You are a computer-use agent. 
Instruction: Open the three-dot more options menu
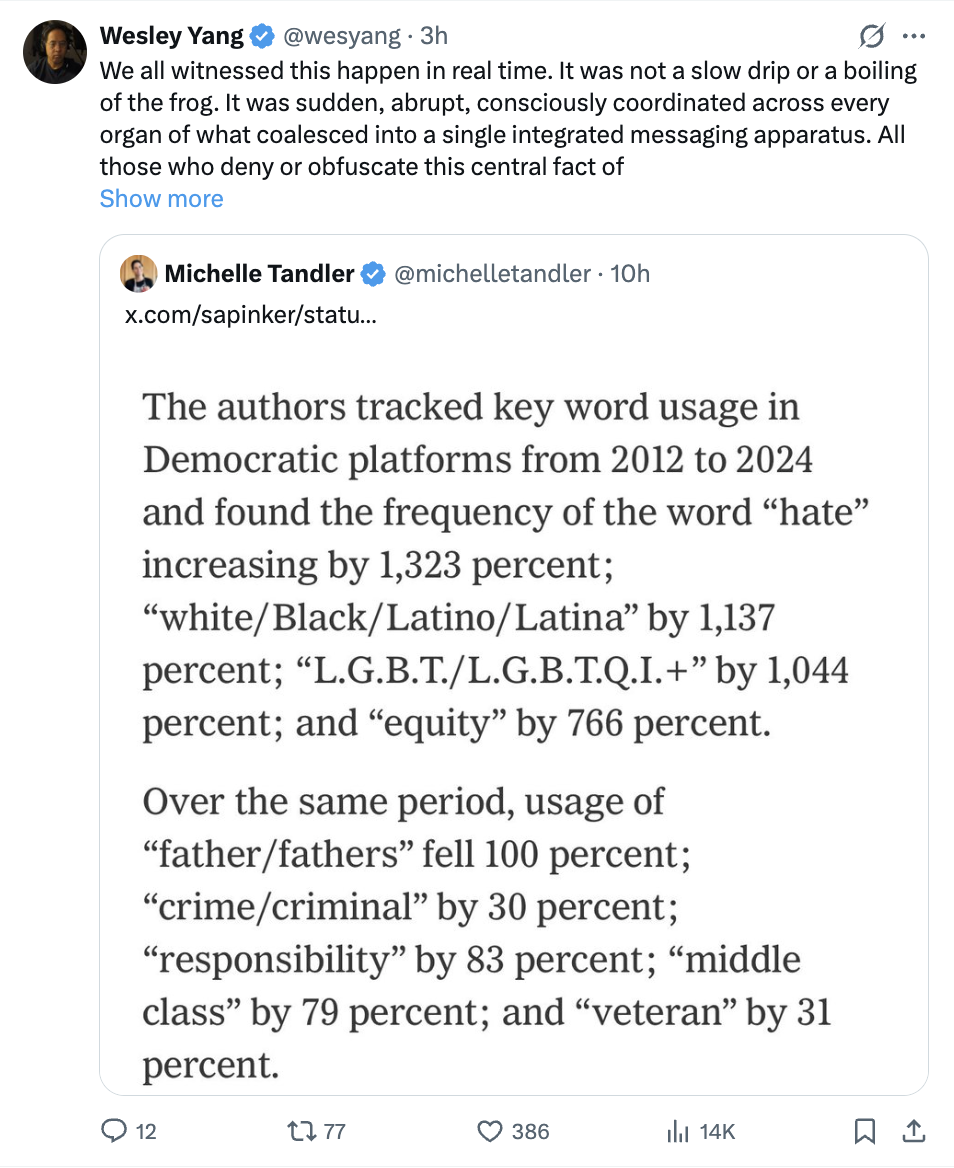[913, 37]
